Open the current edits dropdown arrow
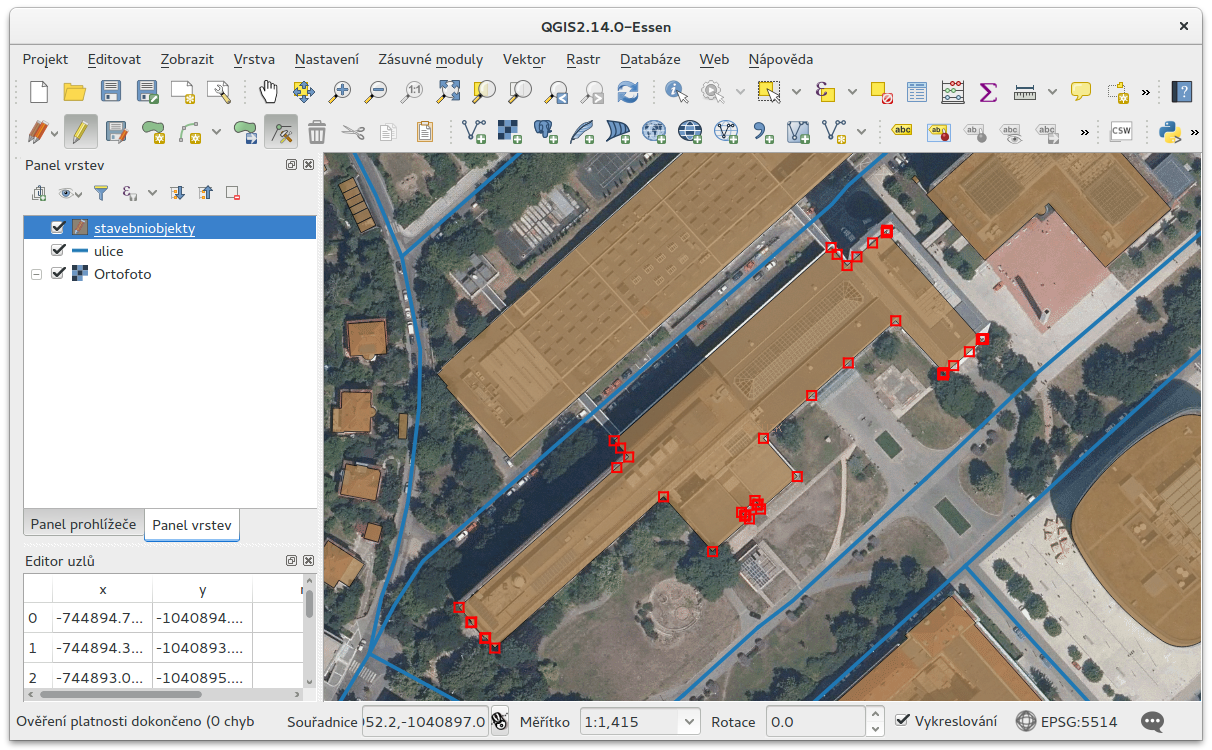The width and height of the screenshot is (1212, 750). [x=55, y=131]
